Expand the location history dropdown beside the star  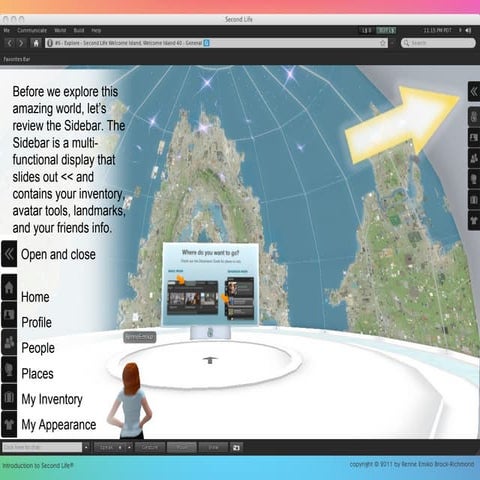point(393,43)
